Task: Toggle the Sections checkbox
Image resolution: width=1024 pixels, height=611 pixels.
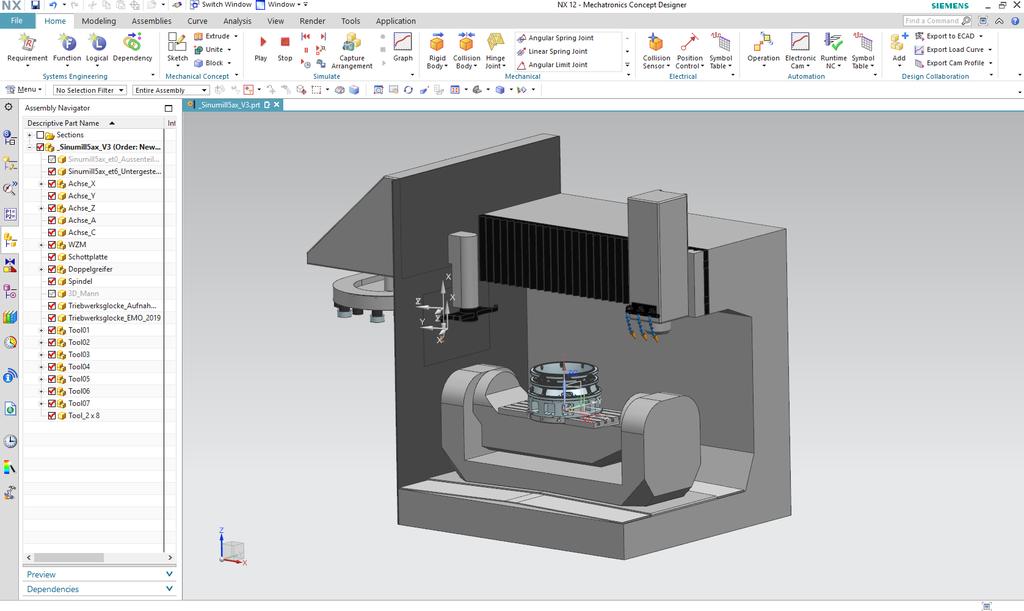Action: 40,135
